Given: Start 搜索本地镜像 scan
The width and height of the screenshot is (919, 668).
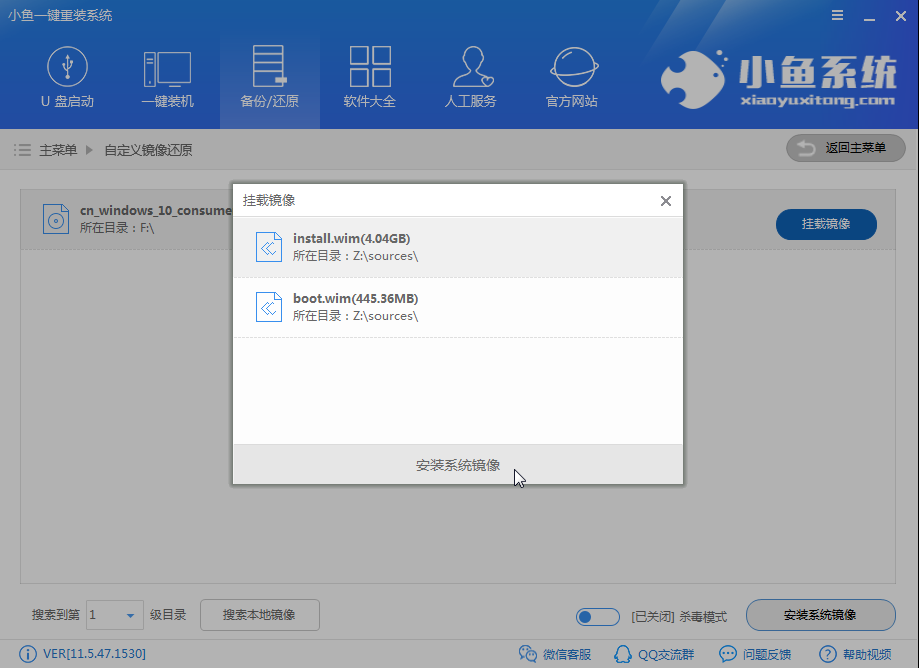Looking at the screenshot, I should [x=259, y=615].
